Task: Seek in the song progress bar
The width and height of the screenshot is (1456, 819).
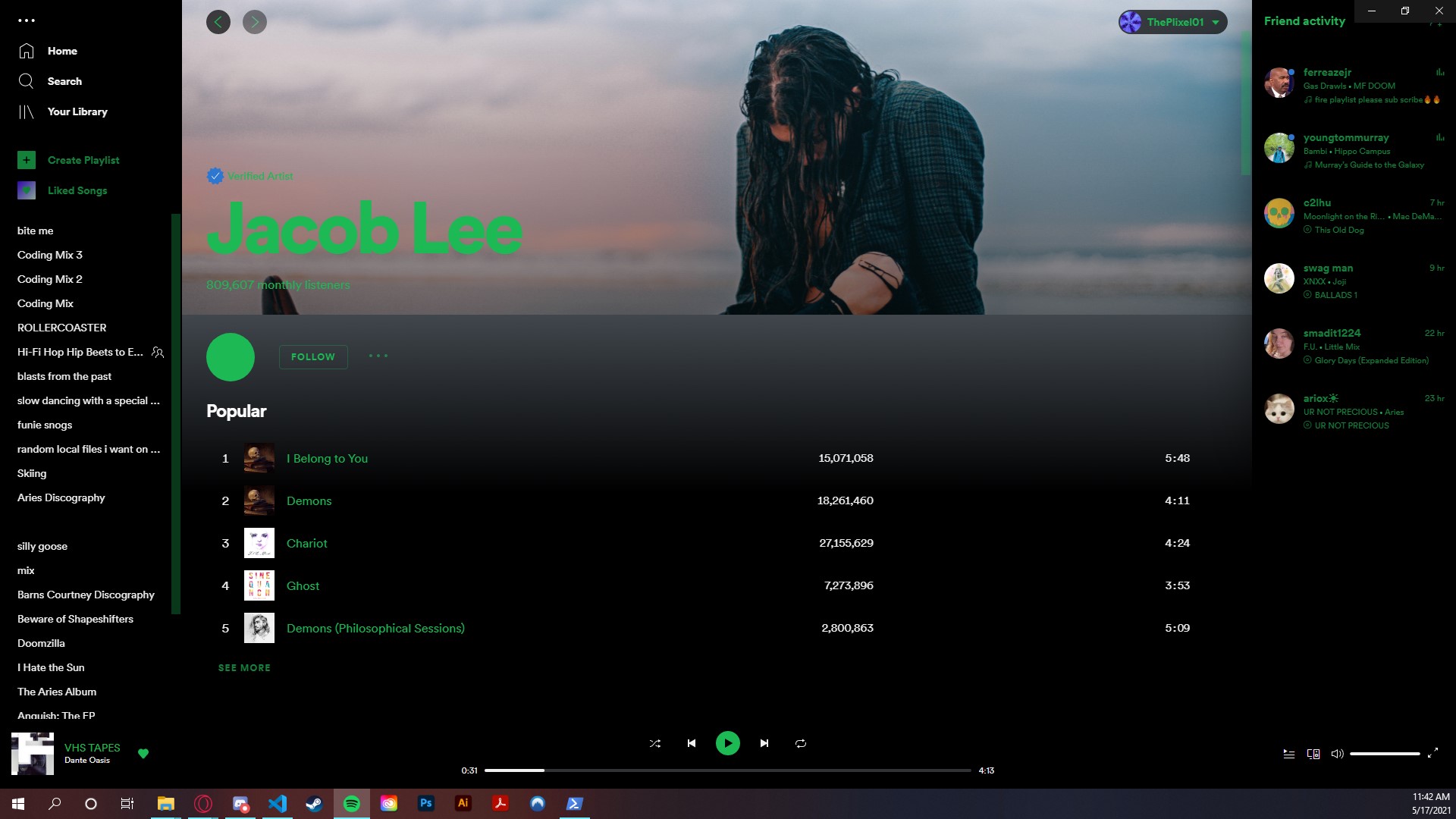Action: [728, 770]
